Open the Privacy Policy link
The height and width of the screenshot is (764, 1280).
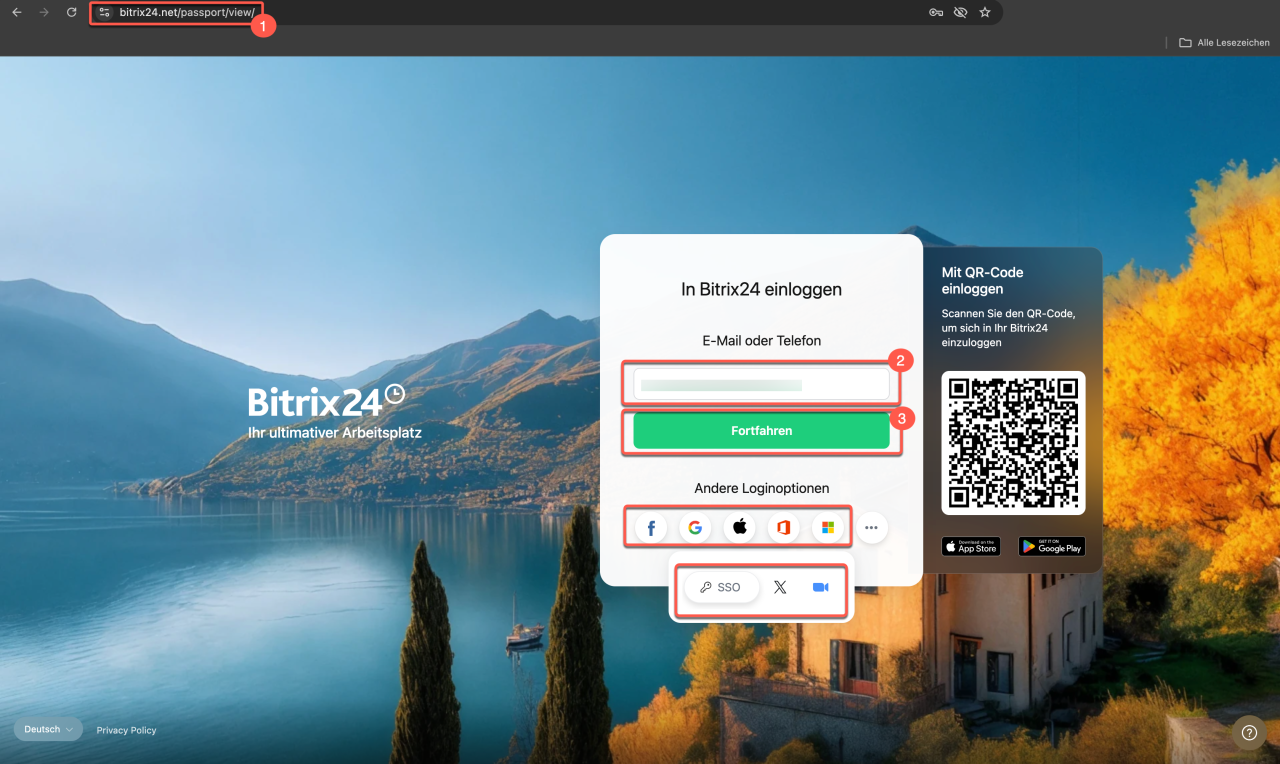(x=127, y=730)
